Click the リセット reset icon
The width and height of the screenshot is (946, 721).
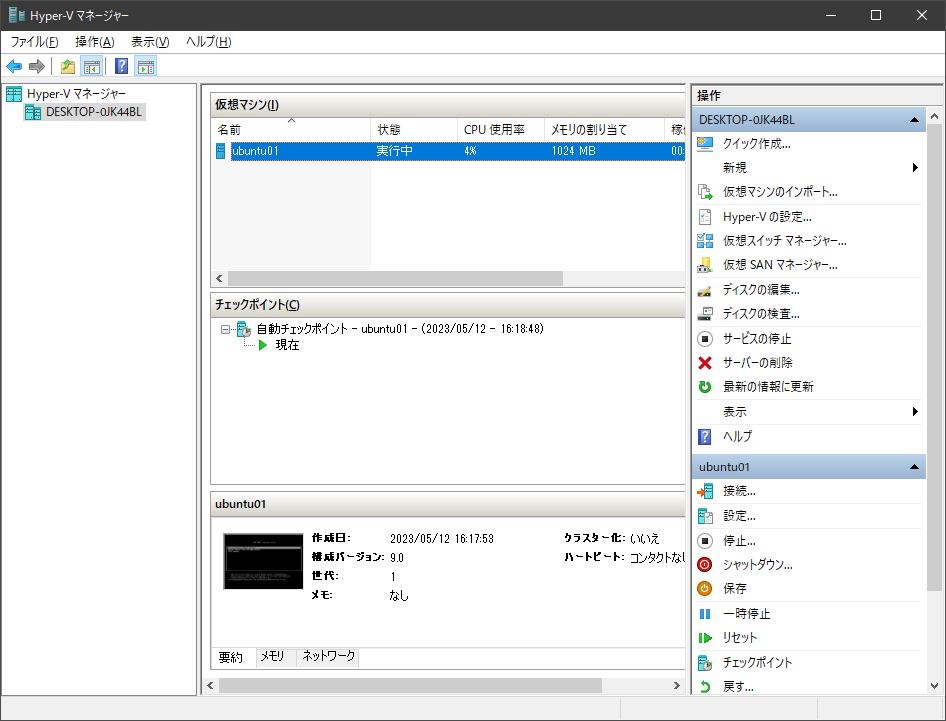point(705,638)
